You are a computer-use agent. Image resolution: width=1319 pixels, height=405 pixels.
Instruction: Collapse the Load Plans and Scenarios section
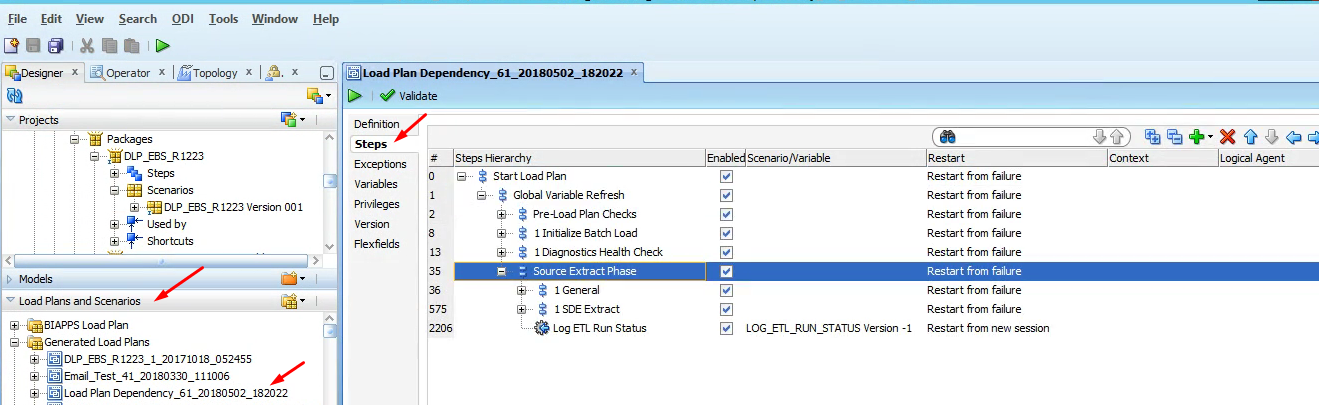coord(11,301)
